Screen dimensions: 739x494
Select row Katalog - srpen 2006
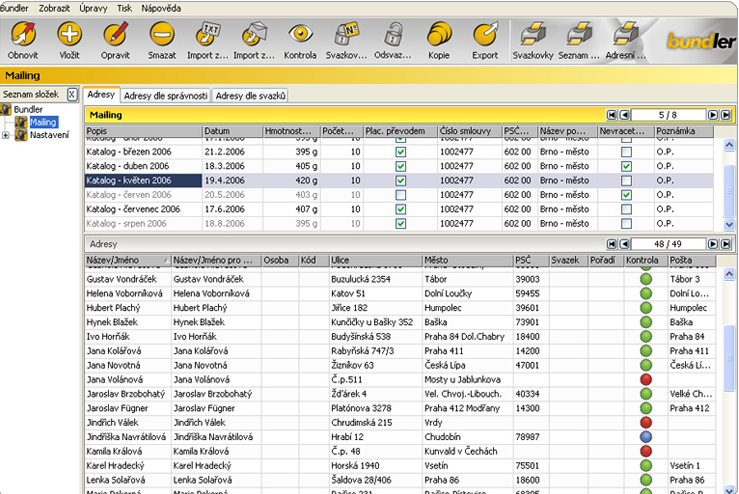[x=399, y=223]
